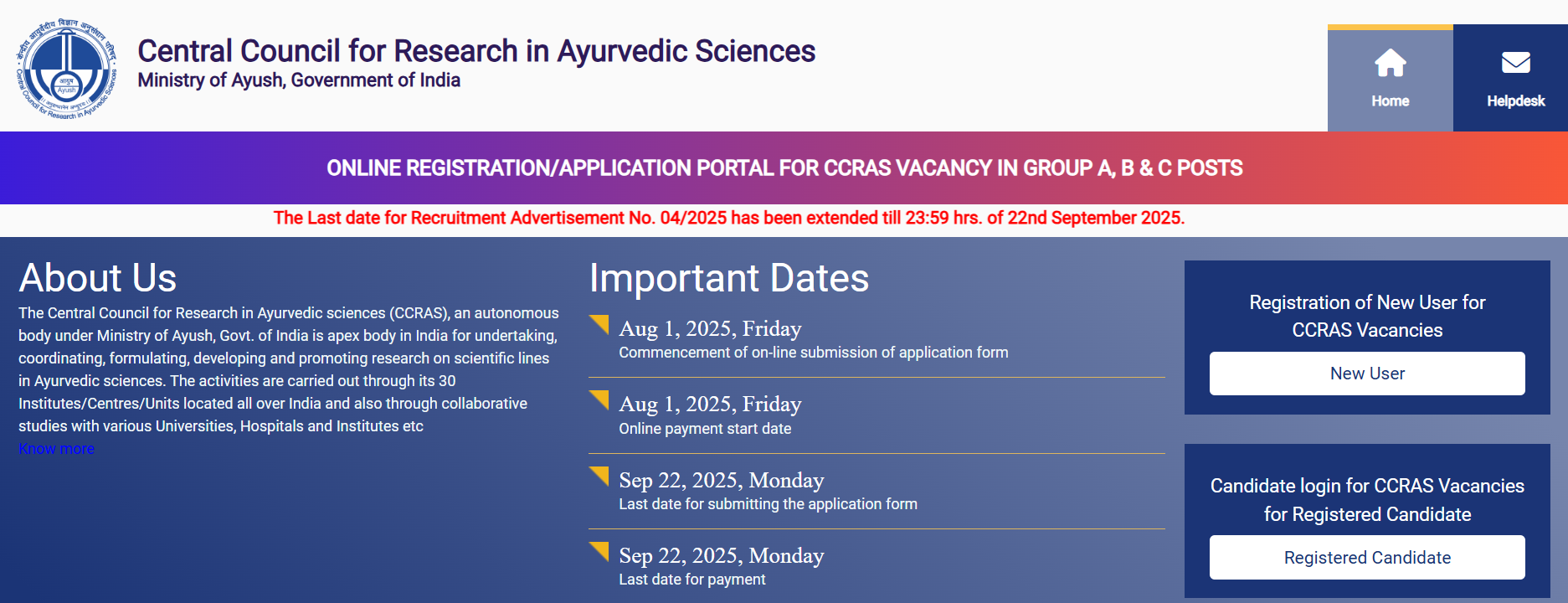This screenshot has width=1568, height=603.
Task: Click the Helpdesk envelope icon
Action: [x=1515, y=63]
